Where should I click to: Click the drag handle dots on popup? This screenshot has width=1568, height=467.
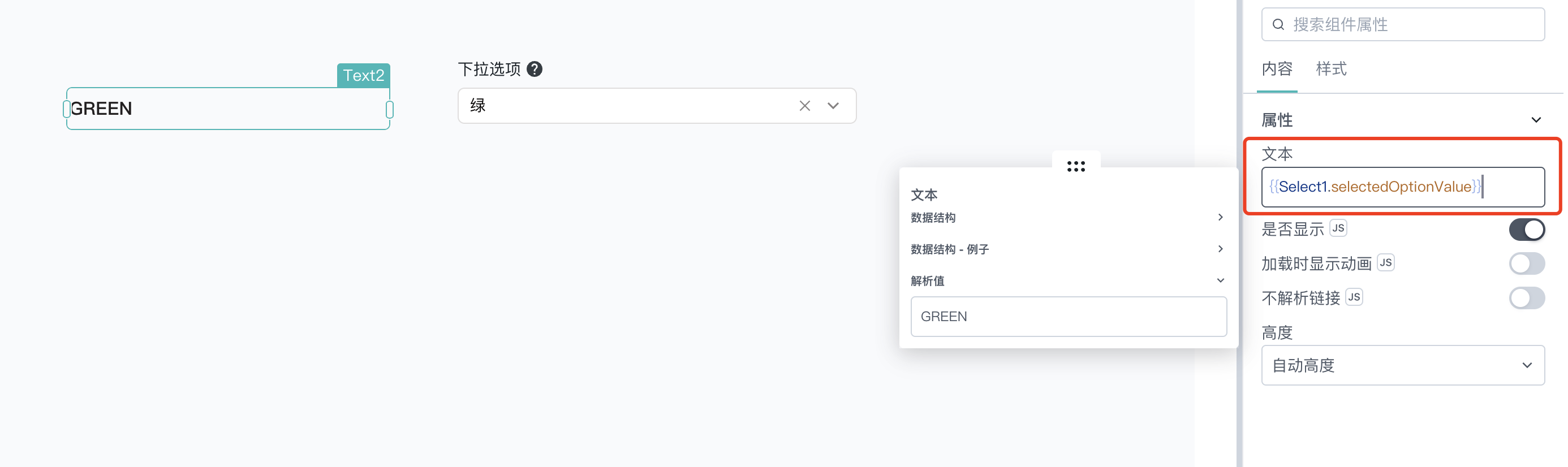(x=1075, y=166)
